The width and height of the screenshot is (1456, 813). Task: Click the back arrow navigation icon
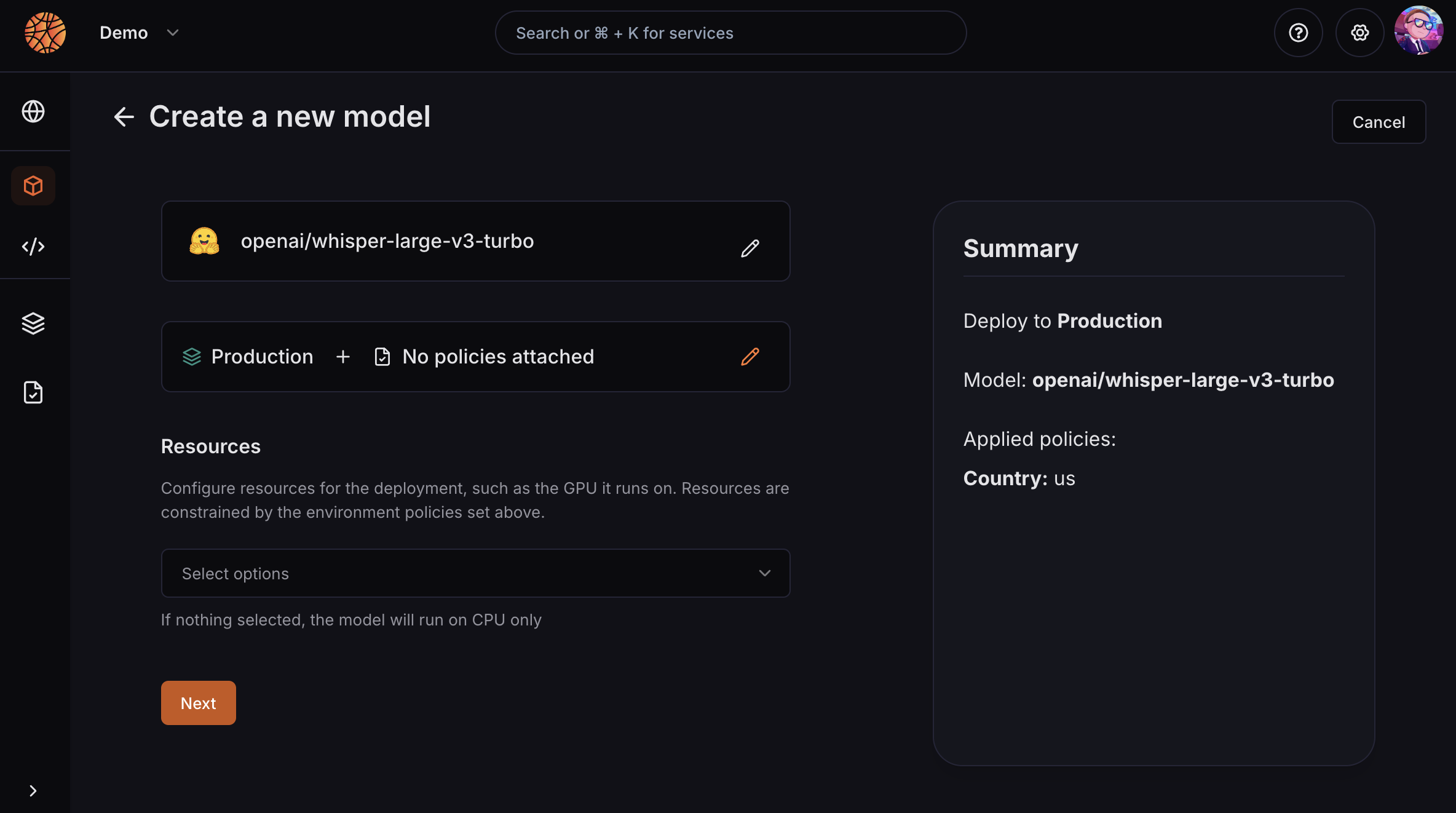point(123,117)
